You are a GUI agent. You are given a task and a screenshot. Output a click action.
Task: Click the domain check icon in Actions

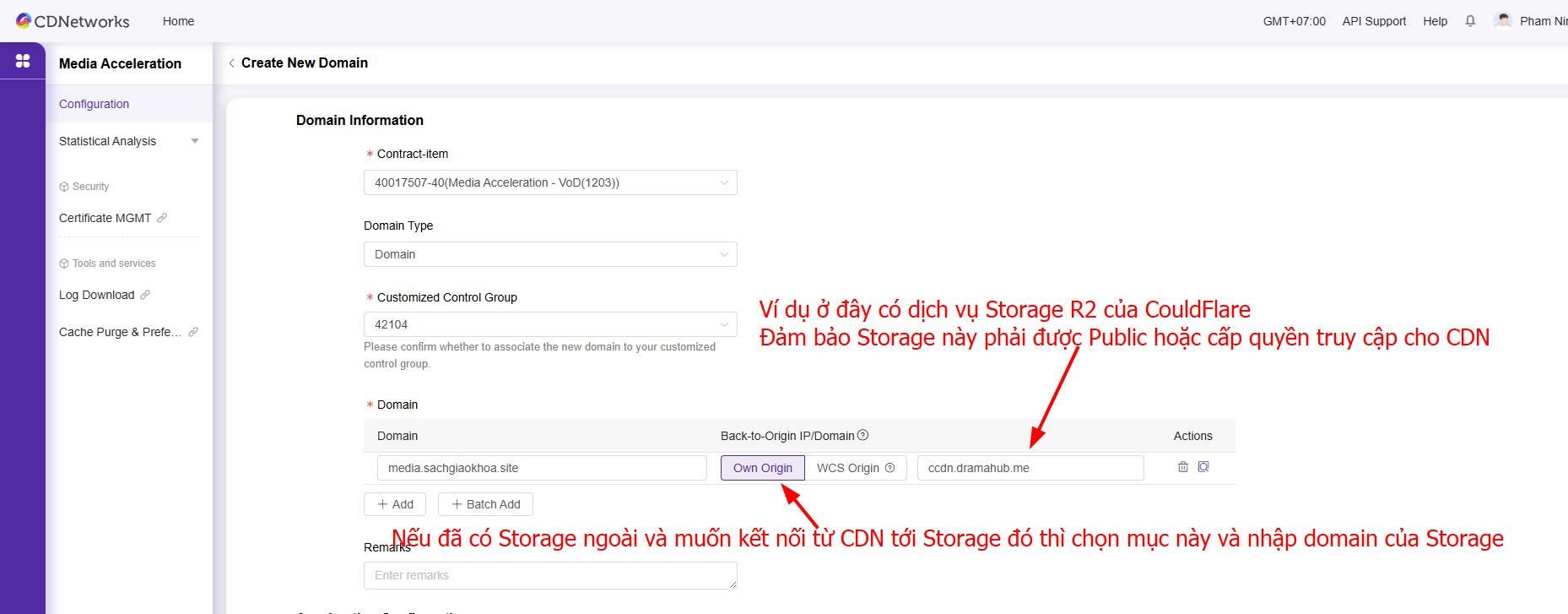pos(1203,467)
